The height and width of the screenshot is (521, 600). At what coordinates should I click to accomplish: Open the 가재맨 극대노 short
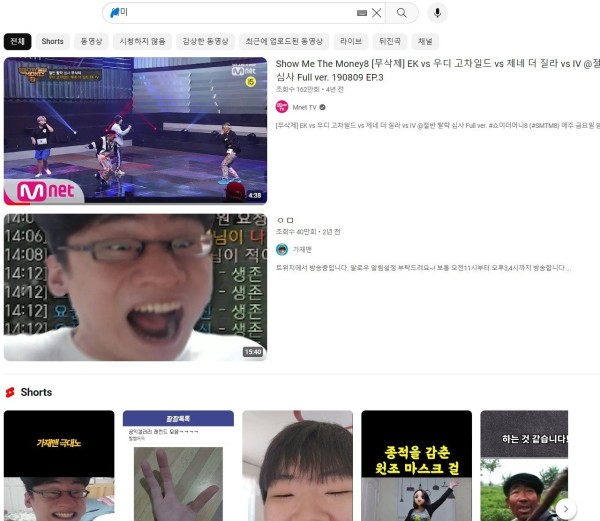59,466
